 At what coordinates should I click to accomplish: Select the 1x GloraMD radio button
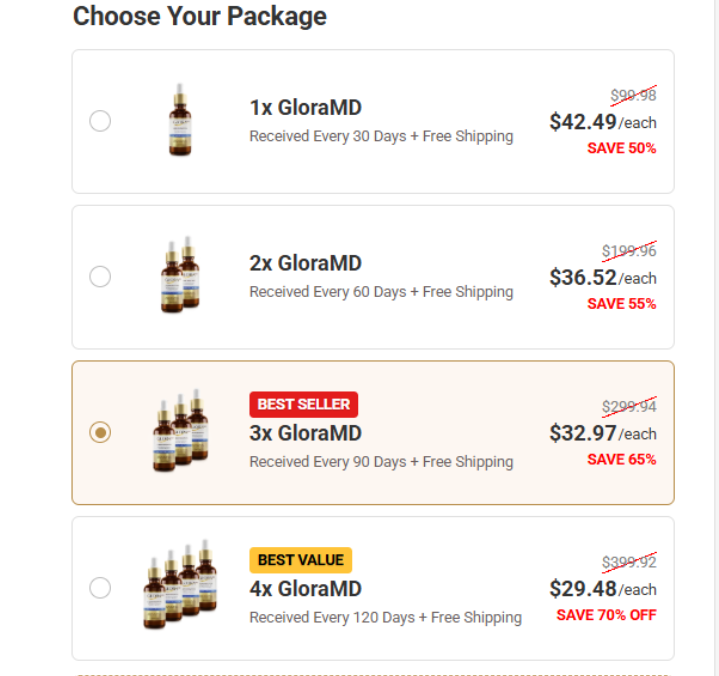click(100, 121)
